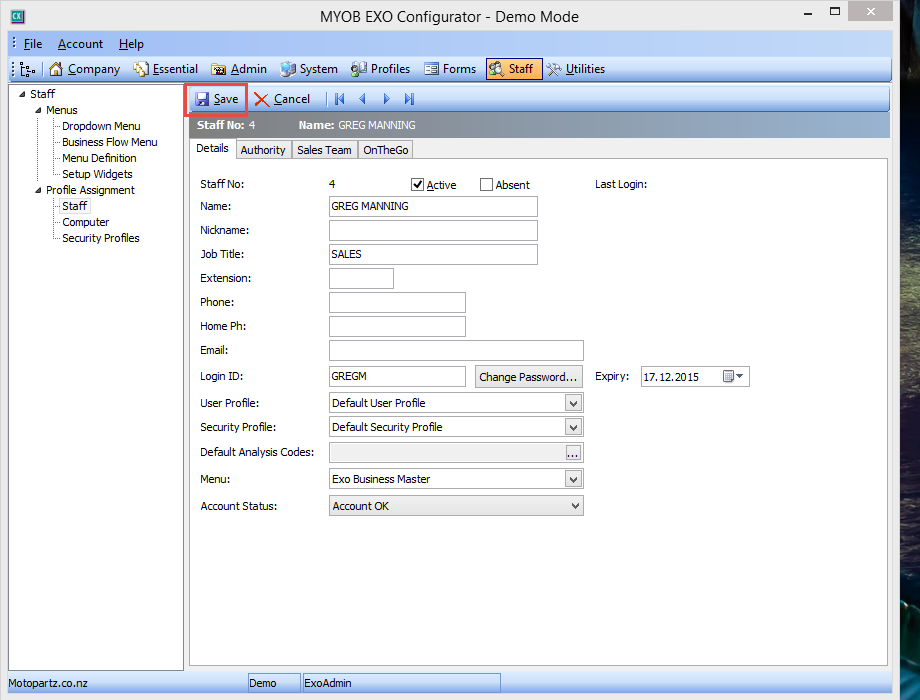Open the Security Profile dropdown
920x700 pixels.
pyautogui.click(x=573, y=427)
